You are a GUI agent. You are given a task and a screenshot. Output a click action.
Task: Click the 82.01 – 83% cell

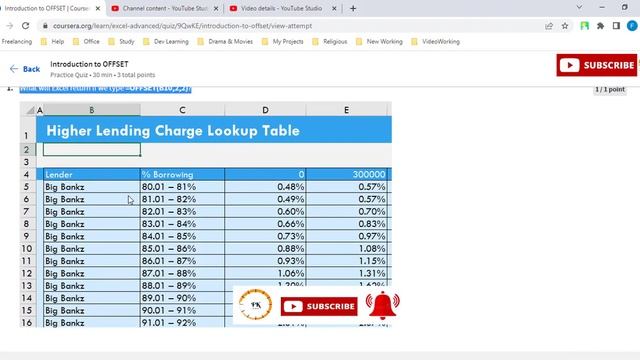tap(182, 211)
